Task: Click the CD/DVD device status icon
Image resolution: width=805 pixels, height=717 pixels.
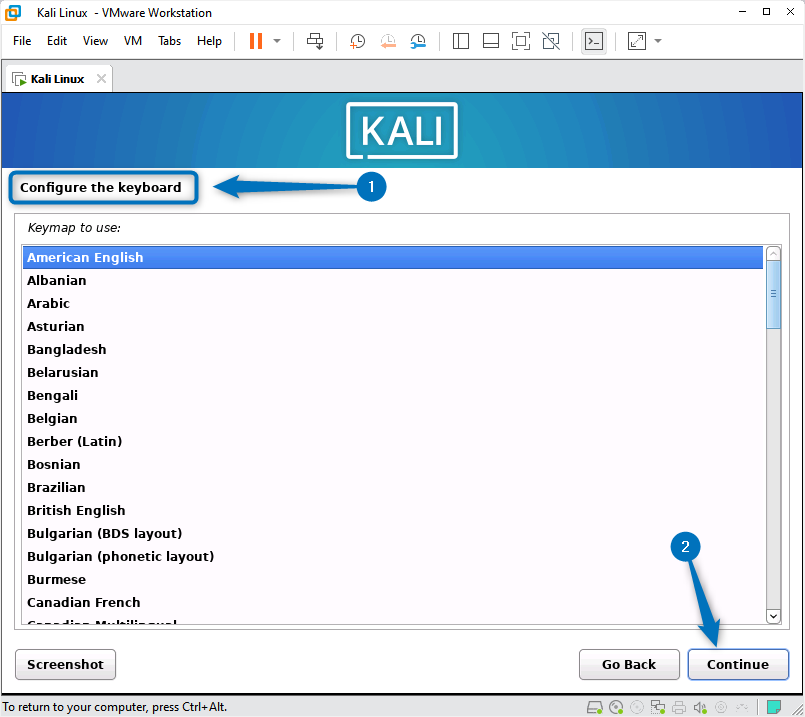Action: click(615, 706)
